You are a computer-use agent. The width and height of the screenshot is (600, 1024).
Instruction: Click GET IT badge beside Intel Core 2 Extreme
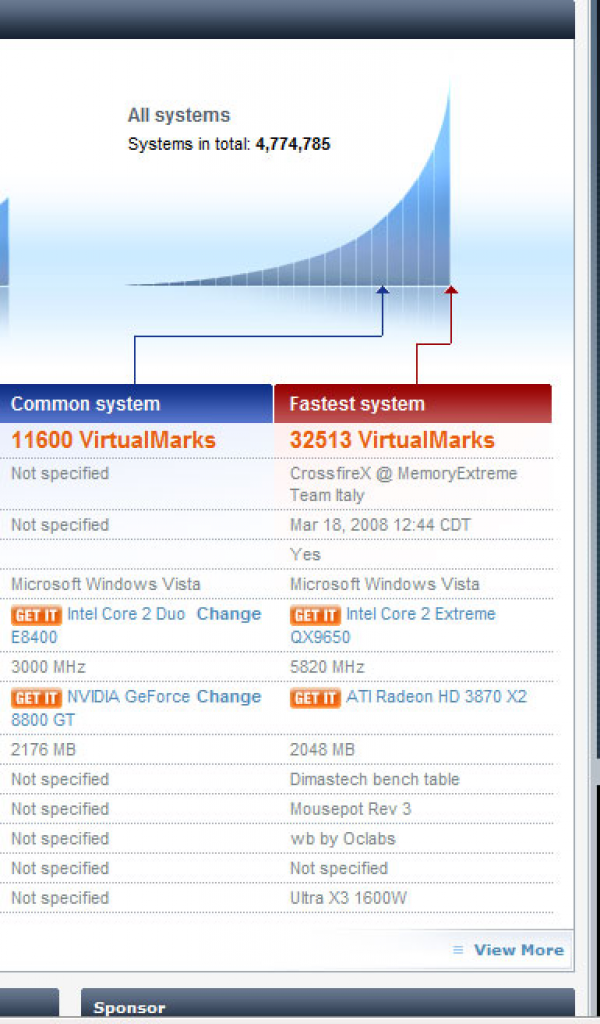point(315,615)
